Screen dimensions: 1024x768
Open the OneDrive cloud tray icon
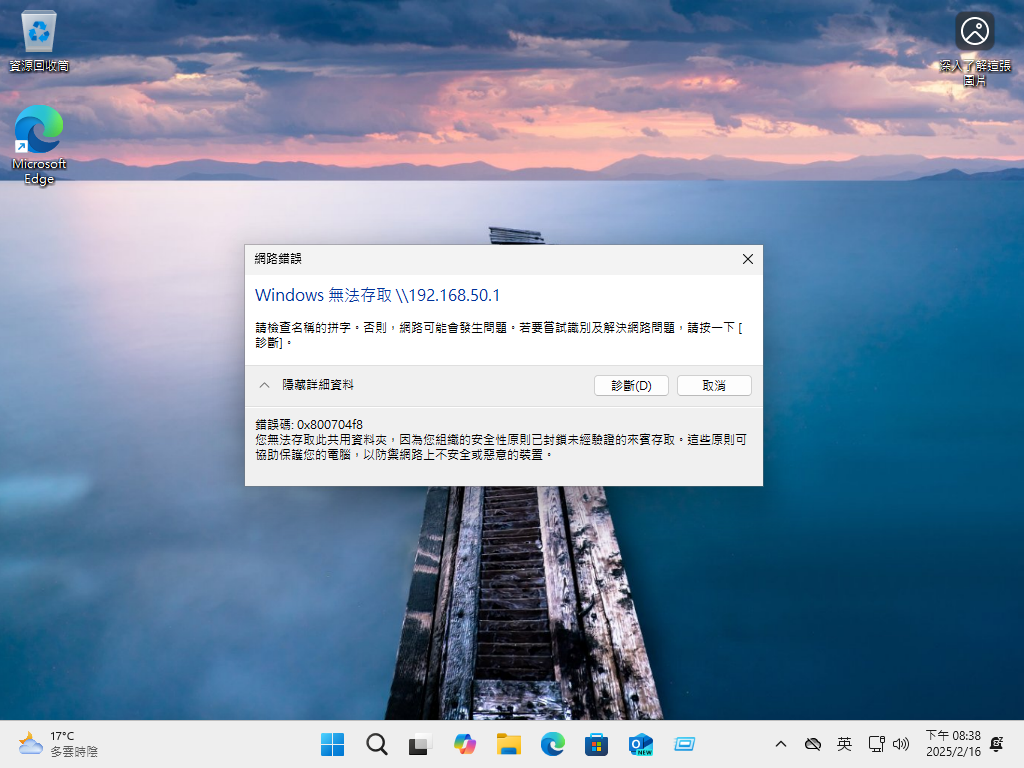(x=813, y=744)
